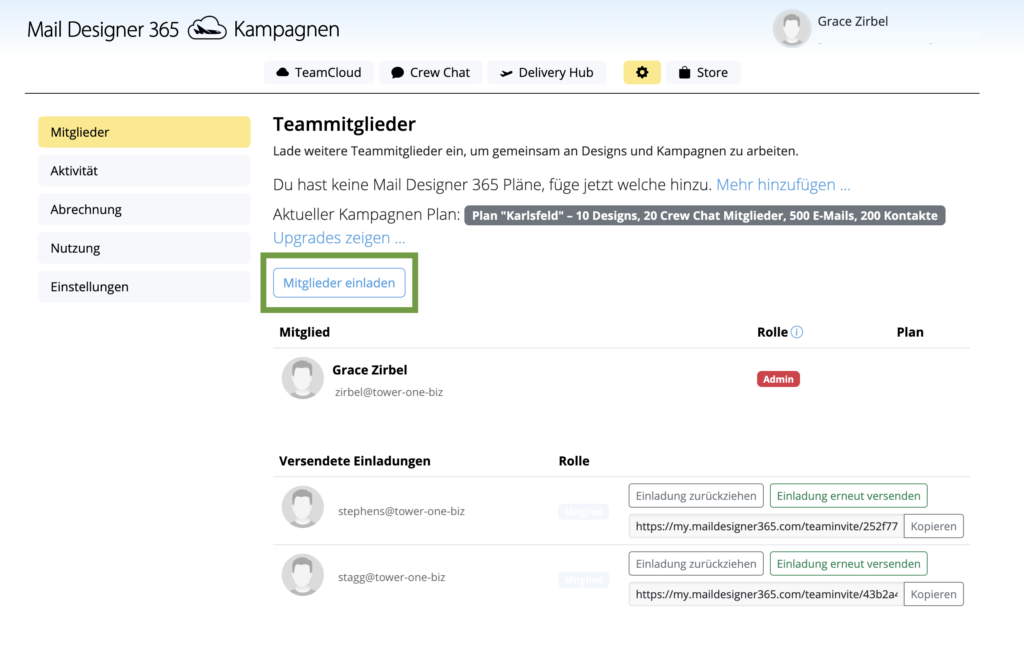The height and width of the screenshot is (649, 1024).
Task: Click the avatar beside stagg@tower-one-biz
Action: [x=302, y=575]
